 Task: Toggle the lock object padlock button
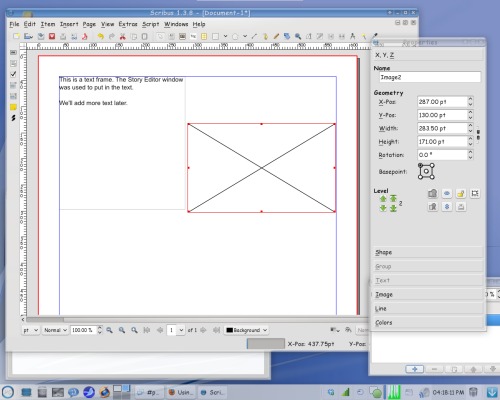[x=461, y=193]
